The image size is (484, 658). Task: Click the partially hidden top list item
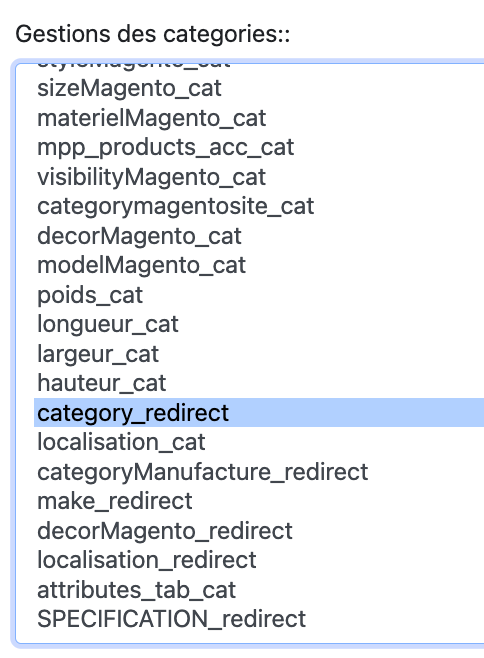coord(259,69)
